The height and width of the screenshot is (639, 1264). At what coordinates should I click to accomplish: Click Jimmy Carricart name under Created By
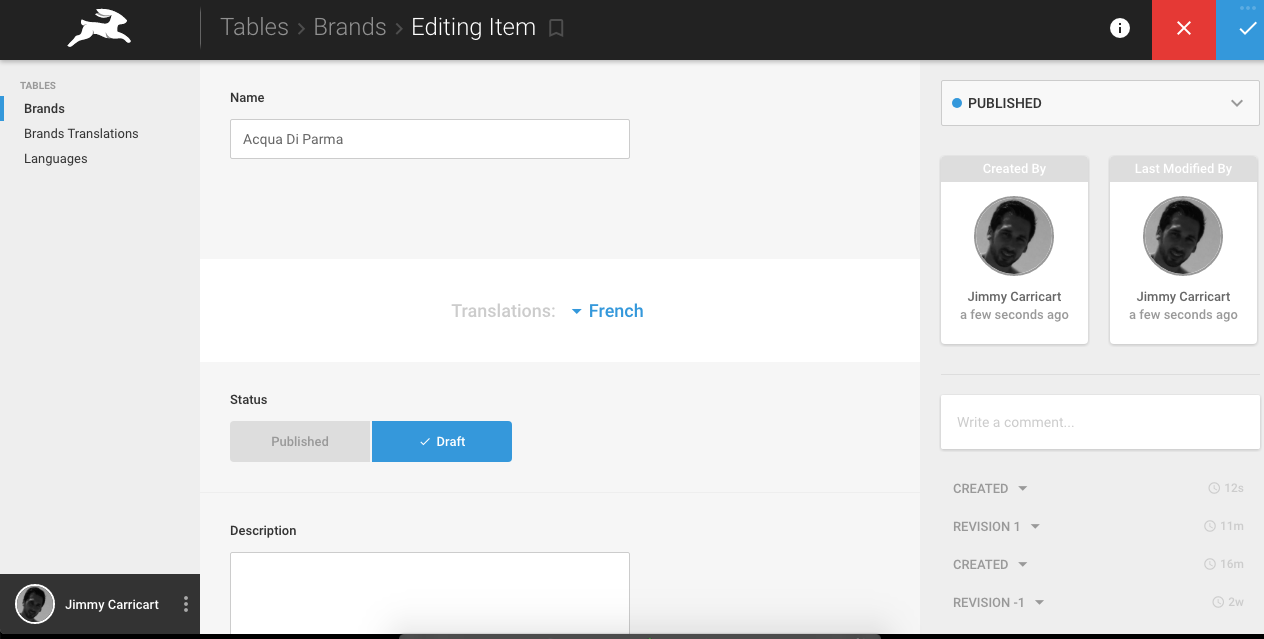[1014, 296]
